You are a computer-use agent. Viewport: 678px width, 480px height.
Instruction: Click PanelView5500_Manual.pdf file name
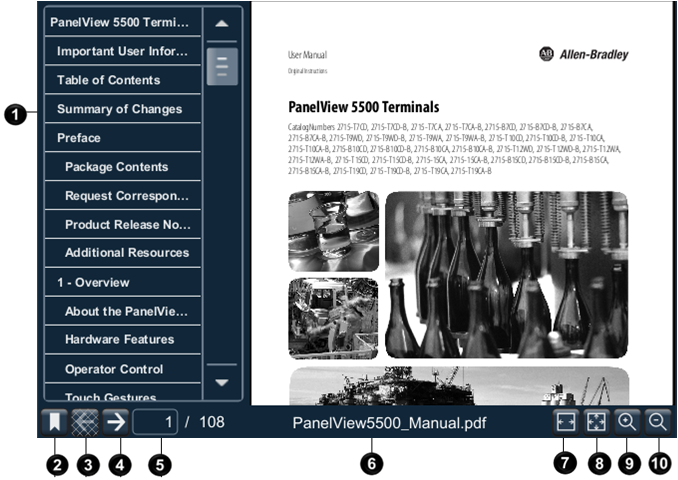click(x=389, y=422)
